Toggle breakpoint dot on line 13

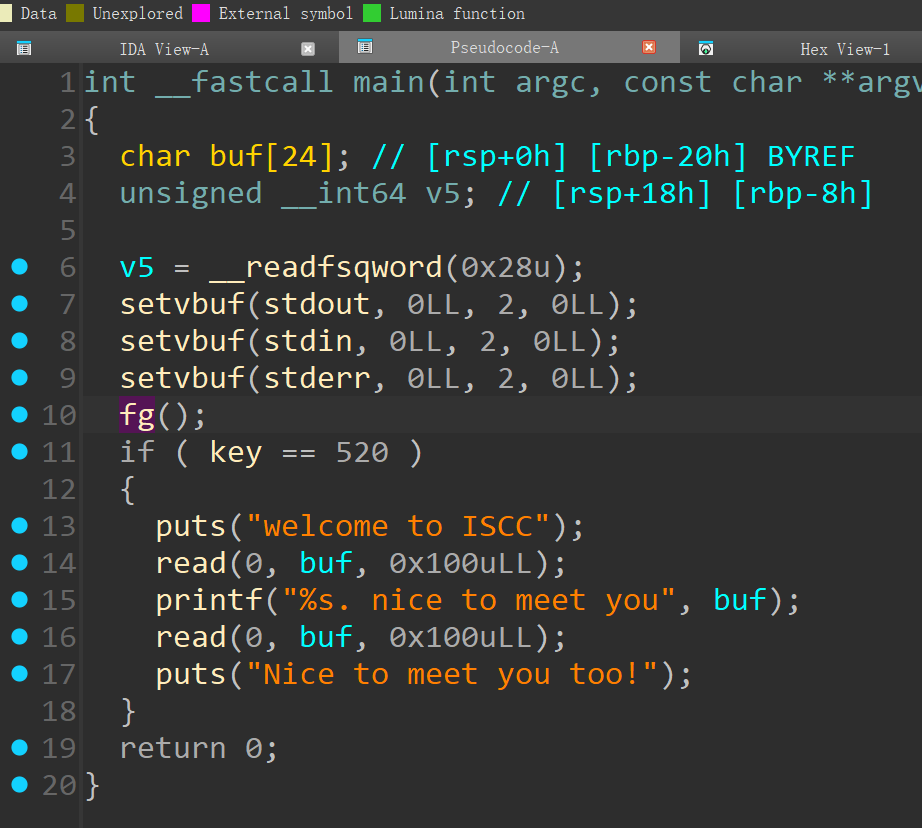(x=19, y=526)
